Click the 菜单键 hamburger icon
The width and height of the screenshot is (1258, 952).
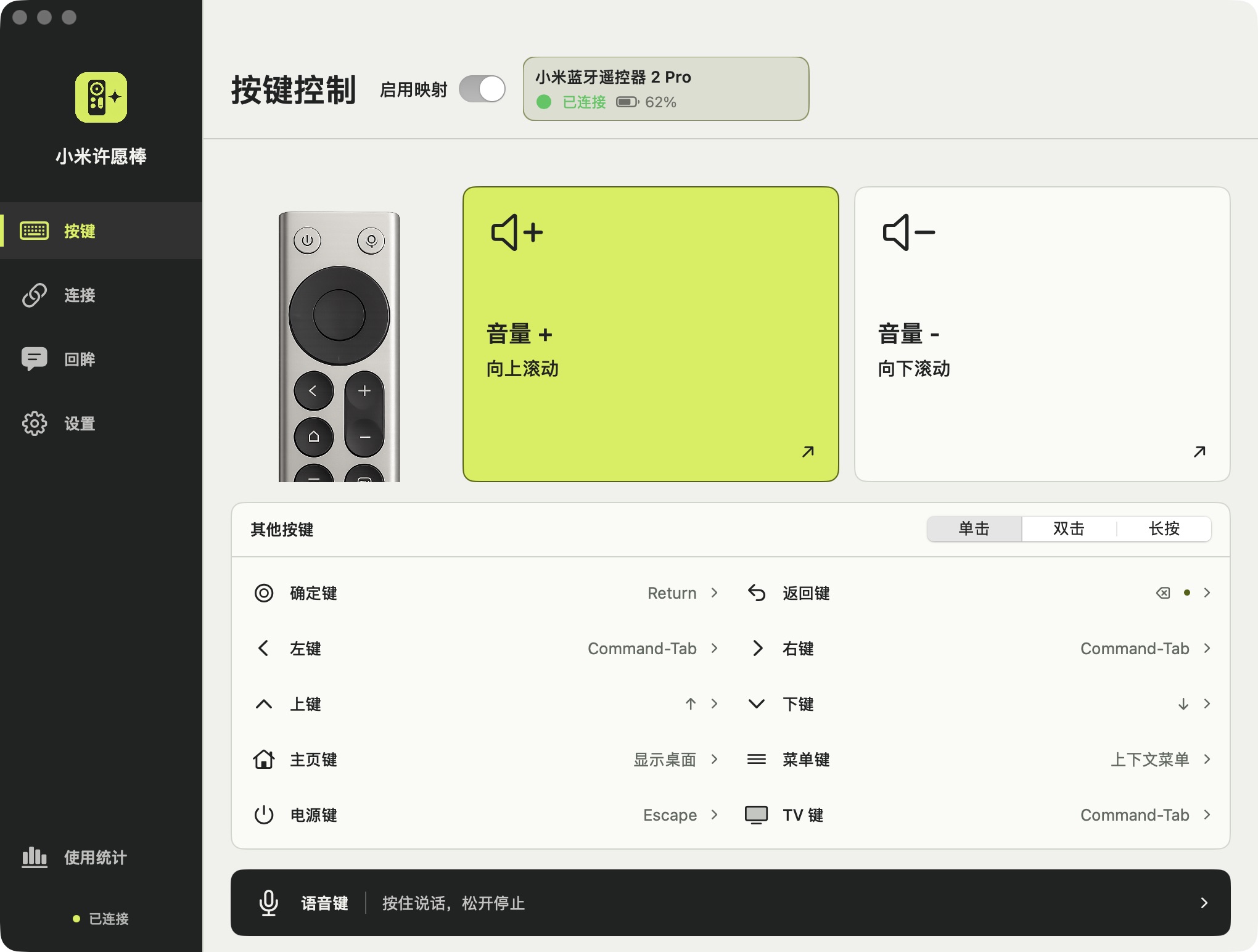[757, 759]
